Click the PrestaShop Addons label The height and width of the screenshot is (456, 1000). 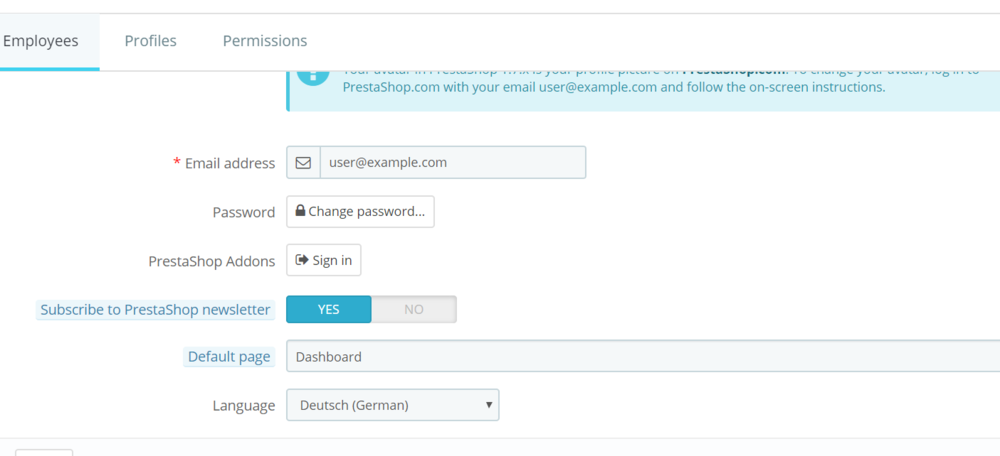211,261
